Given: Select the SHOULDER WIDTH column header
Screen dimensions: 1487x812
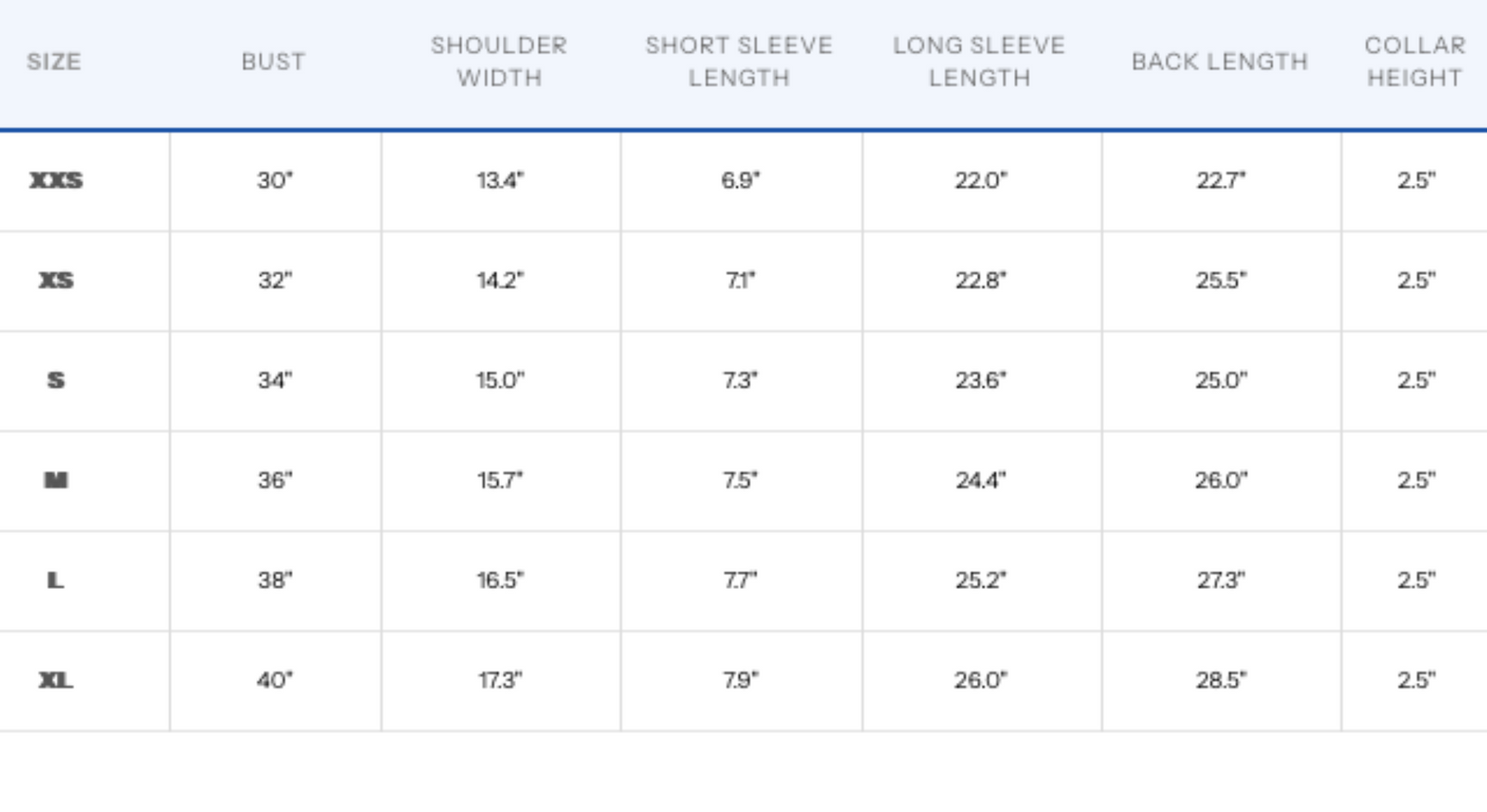Looking at the screenshot, I should pyautogui.click(x=499, y=61).
